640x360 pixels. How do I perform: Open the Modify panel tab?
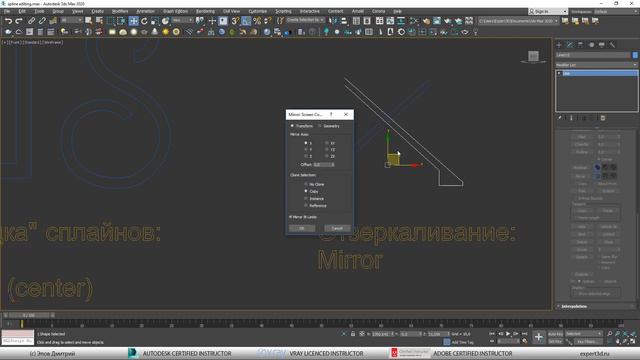[x=570, y=45]
